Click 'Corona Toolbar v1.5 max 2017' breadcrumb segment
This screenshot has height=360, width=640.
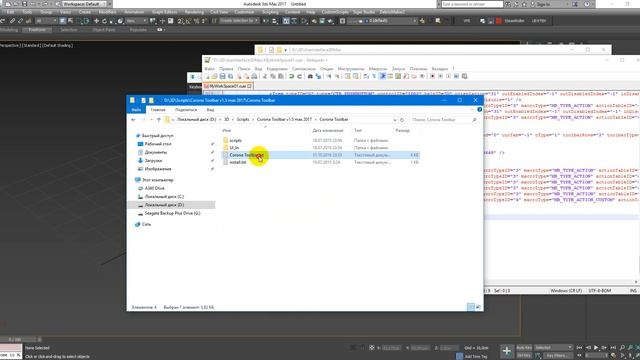coord(284,120)
